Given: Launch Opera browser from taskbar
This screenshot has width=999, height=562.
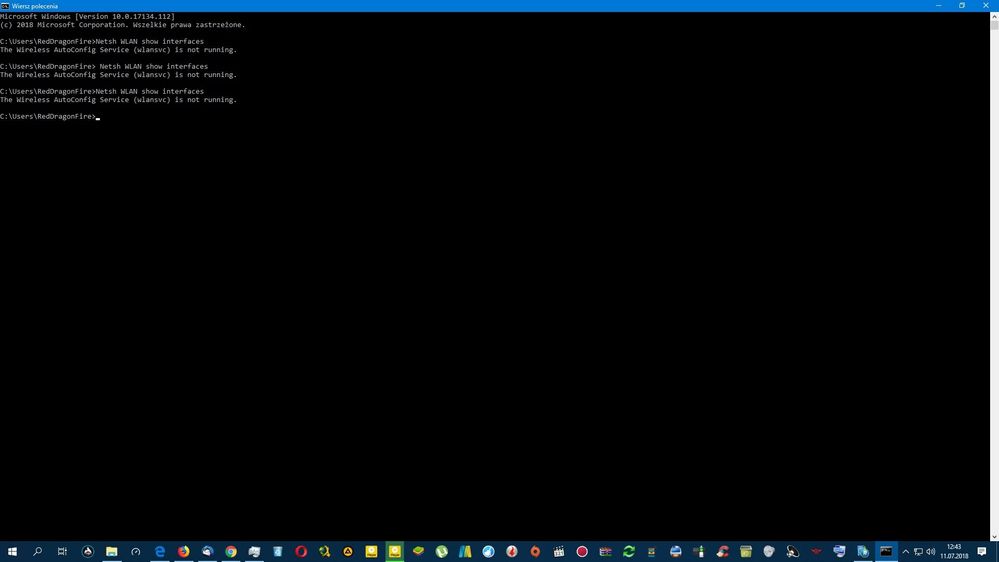Looking at the screenshot, I should click(301, 551).
